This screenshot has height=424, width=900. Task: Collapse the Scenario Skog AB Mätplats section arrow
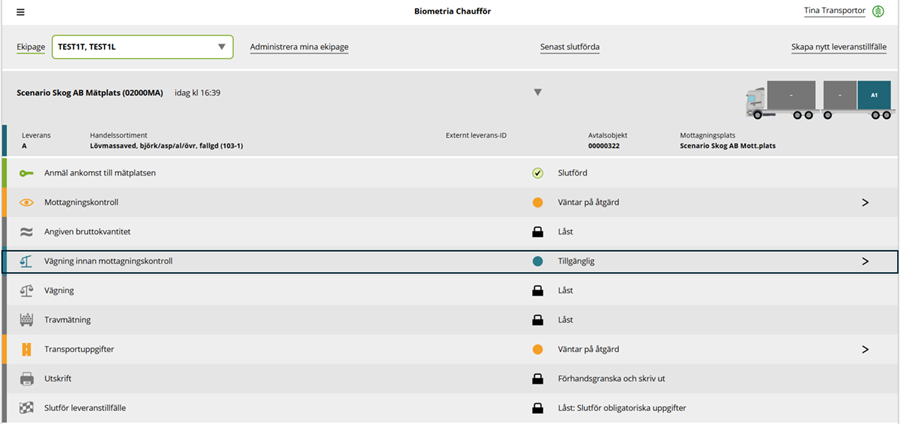tap(538, 92)
